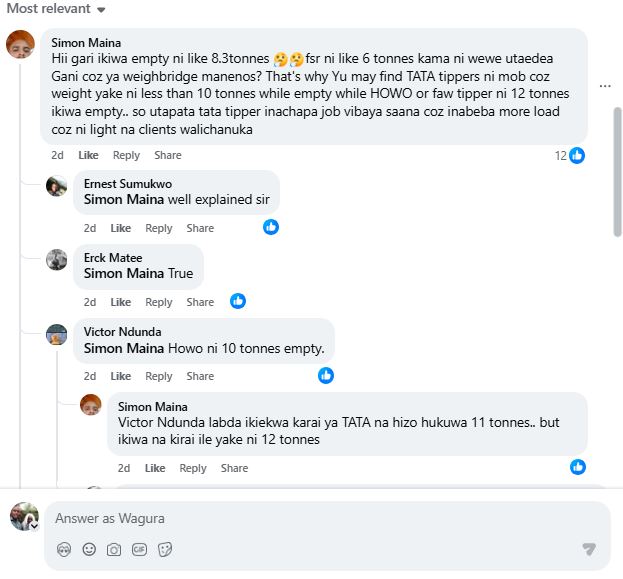This screenshot has width=623, height=579.
Task: Open the GIF picker
Action: point(139,549)
